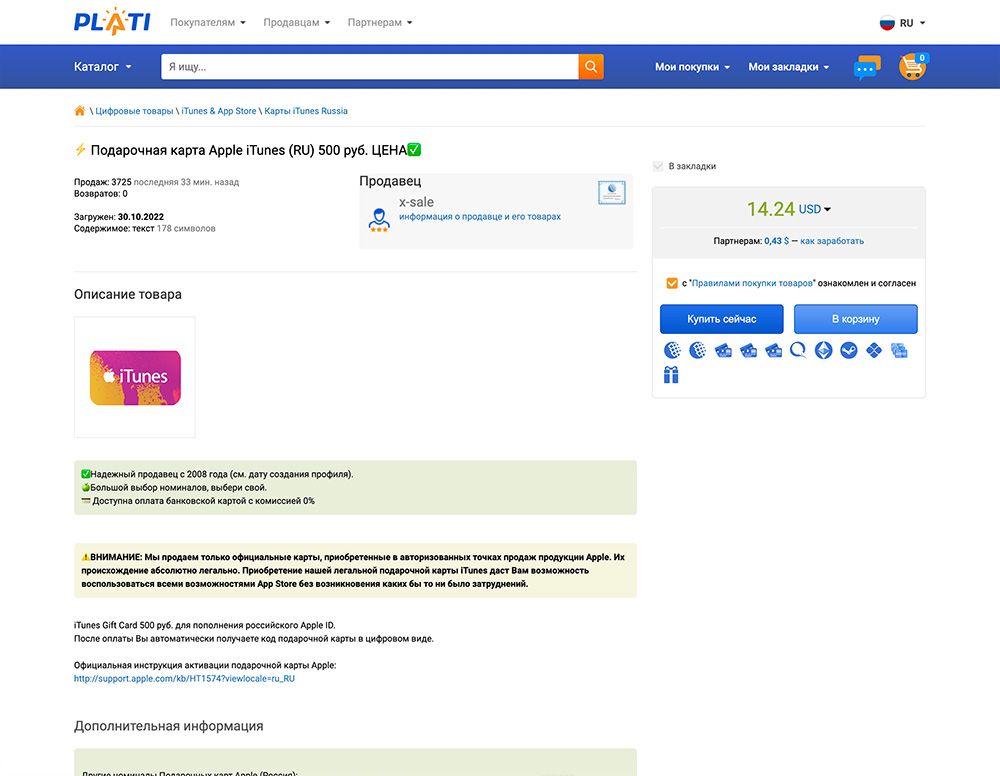Click the "Возвратов: 0" text
Viewport: 1000px width, 776px height.
click(x=101, y=194)
